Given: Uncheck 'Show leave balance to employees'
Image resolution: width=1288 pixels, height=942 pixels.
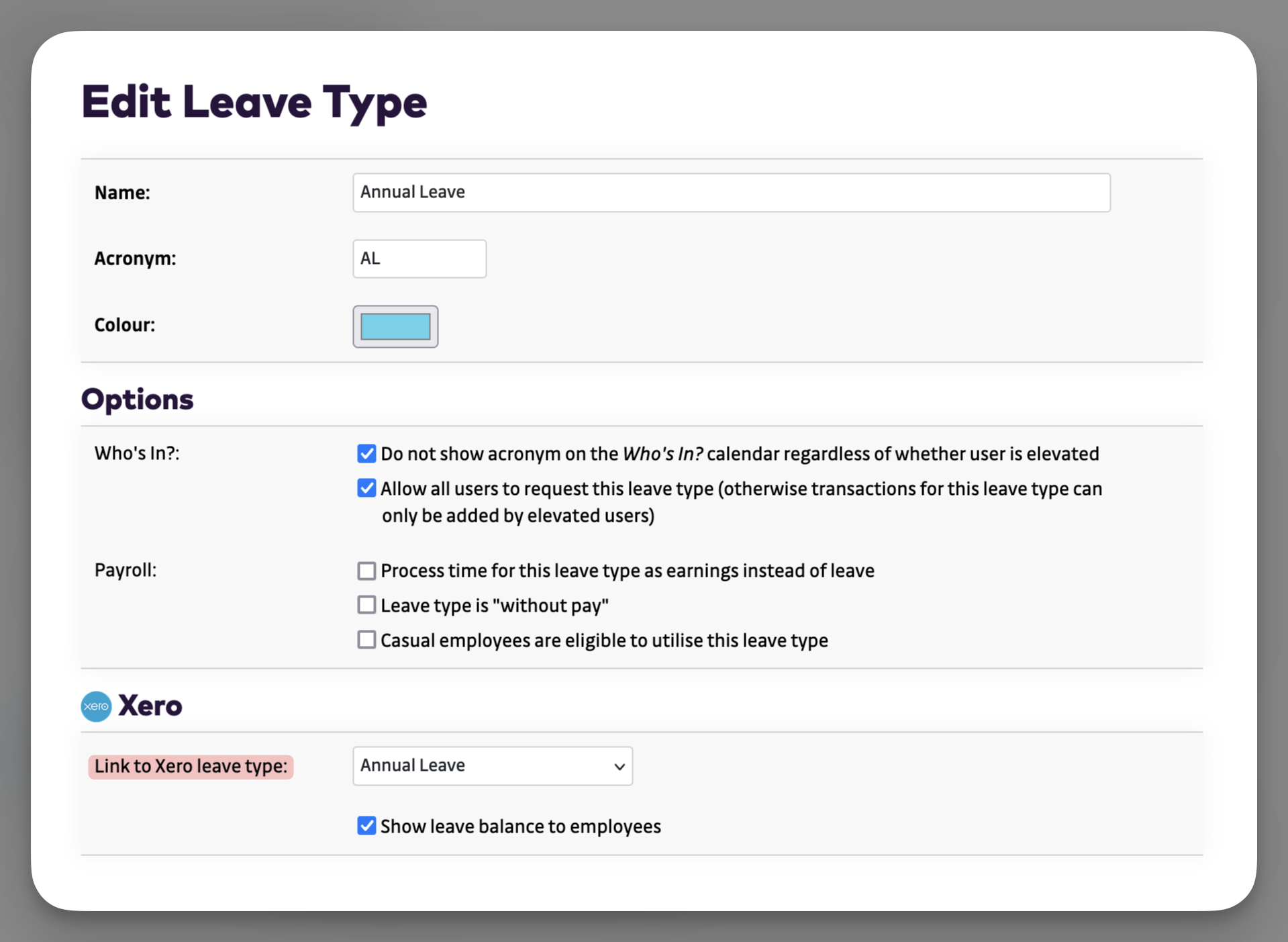Looking at the screenshot, I should click(366, 826).
